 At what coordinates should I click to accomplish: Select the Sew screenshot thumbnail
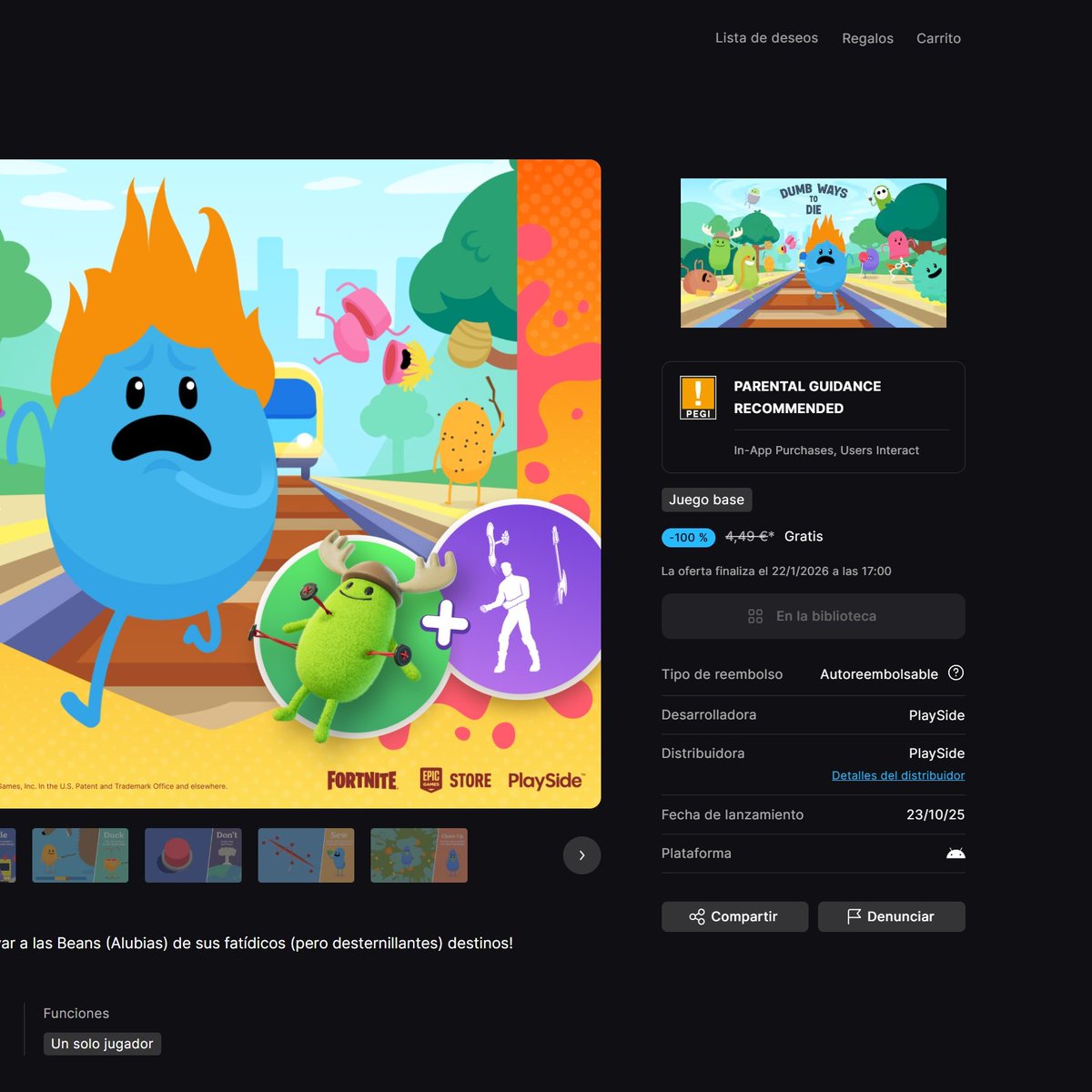[306, 855]
